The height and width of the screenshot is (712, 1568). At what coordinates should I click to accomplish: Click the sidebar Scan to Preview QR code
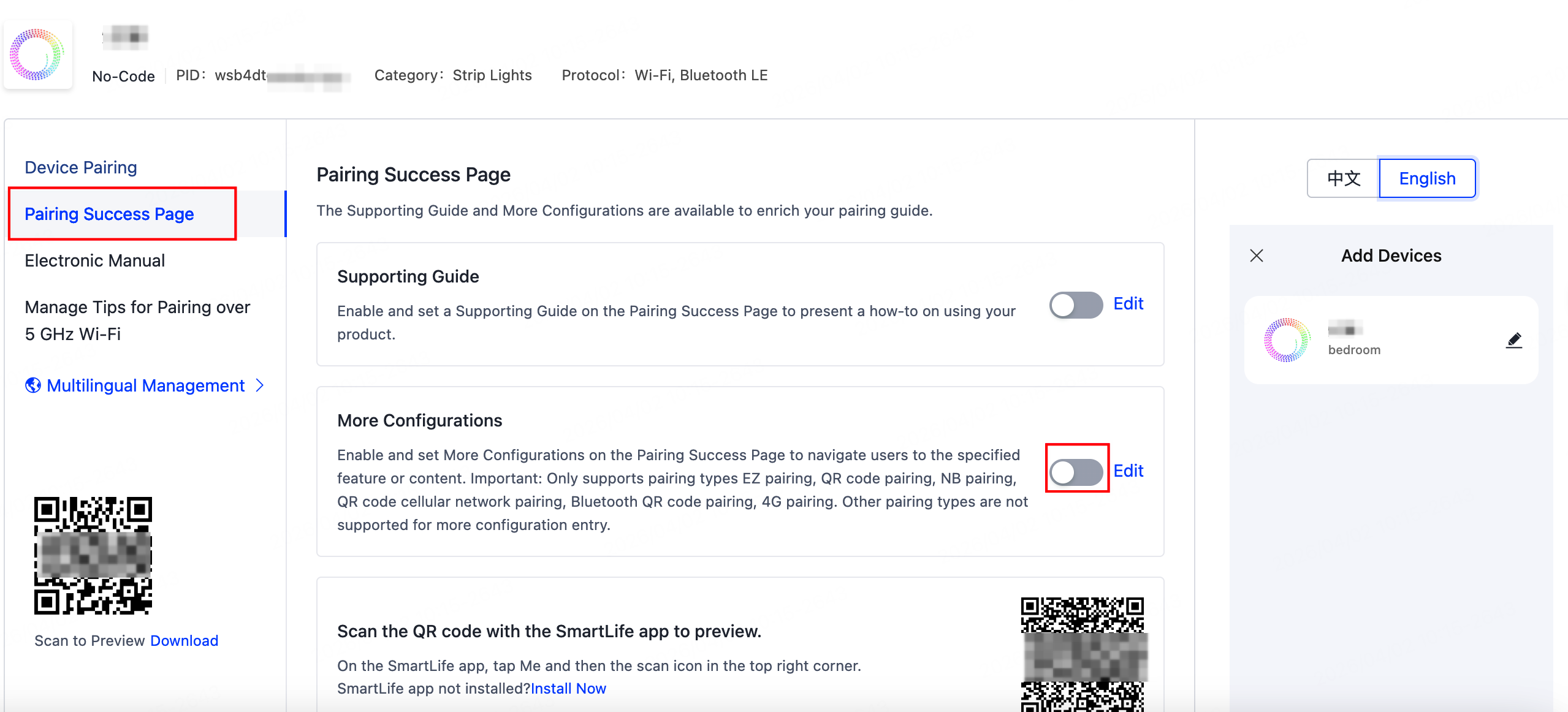(x=93, y=555)
